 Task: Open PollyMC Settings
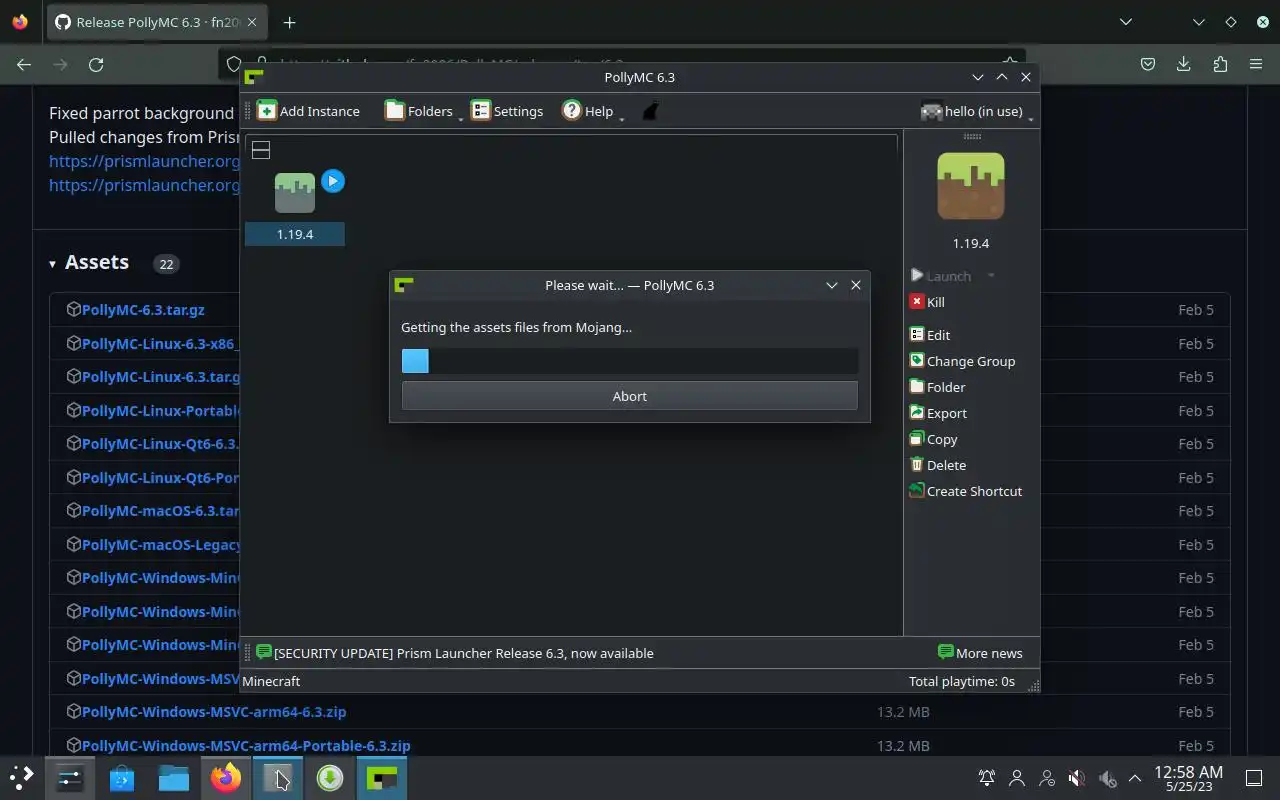(507, 111)
